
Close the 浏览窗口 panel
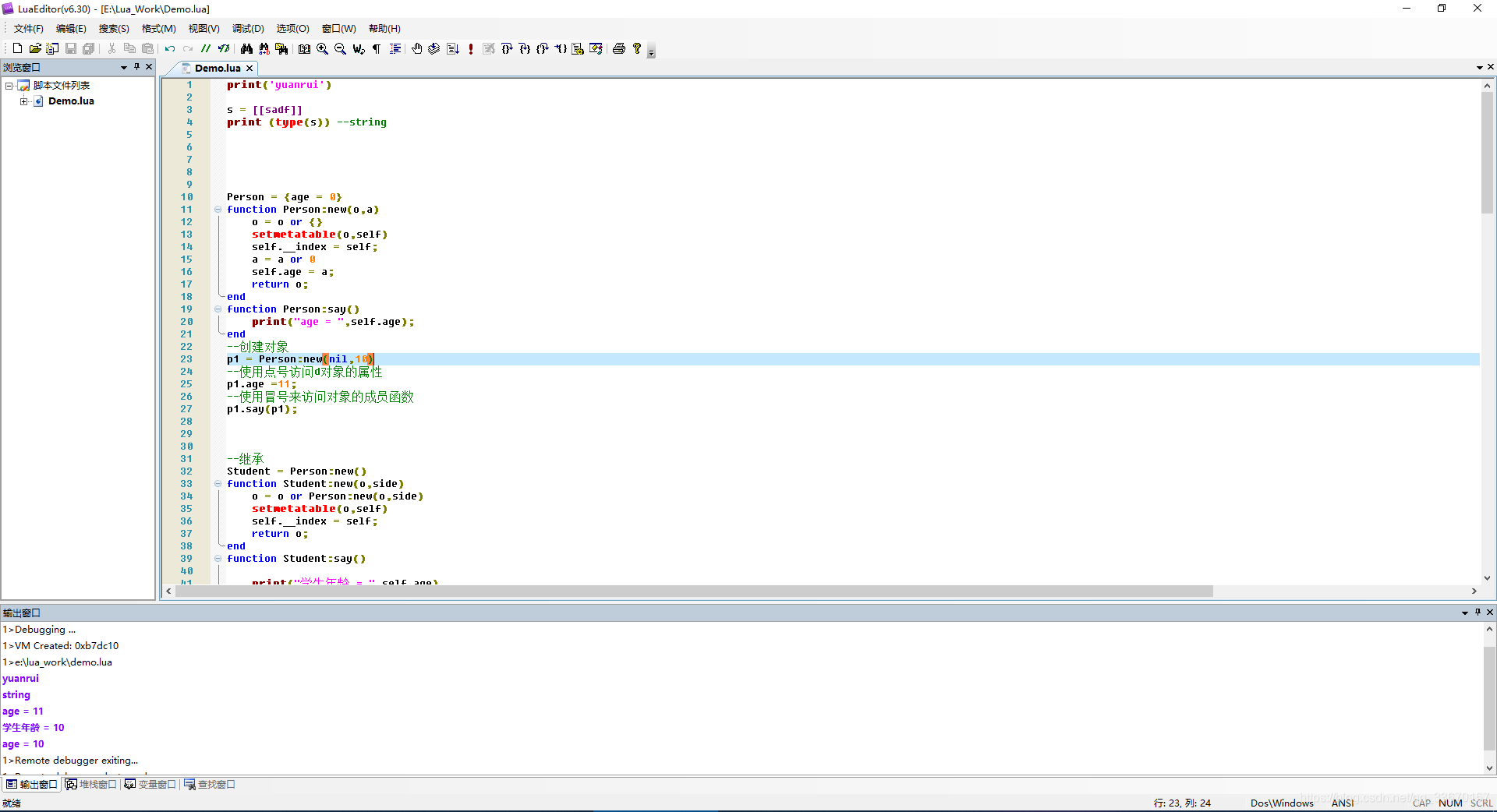point(149,67)
